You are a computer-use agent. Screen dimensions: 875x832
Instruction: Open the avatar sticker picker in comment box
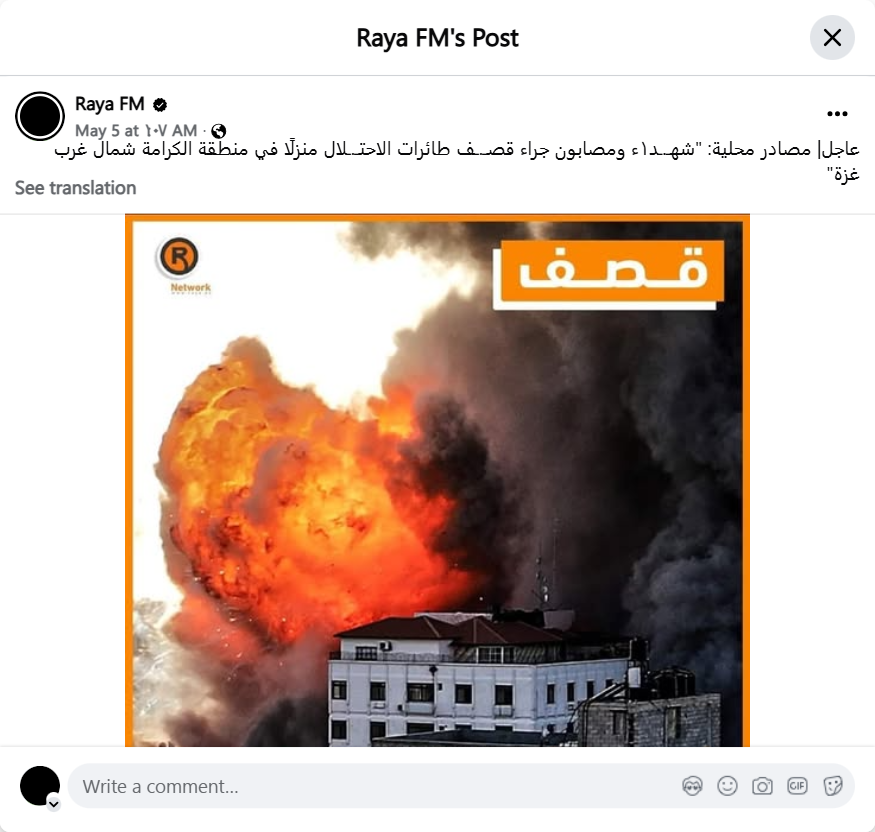(x=693, y=786)
